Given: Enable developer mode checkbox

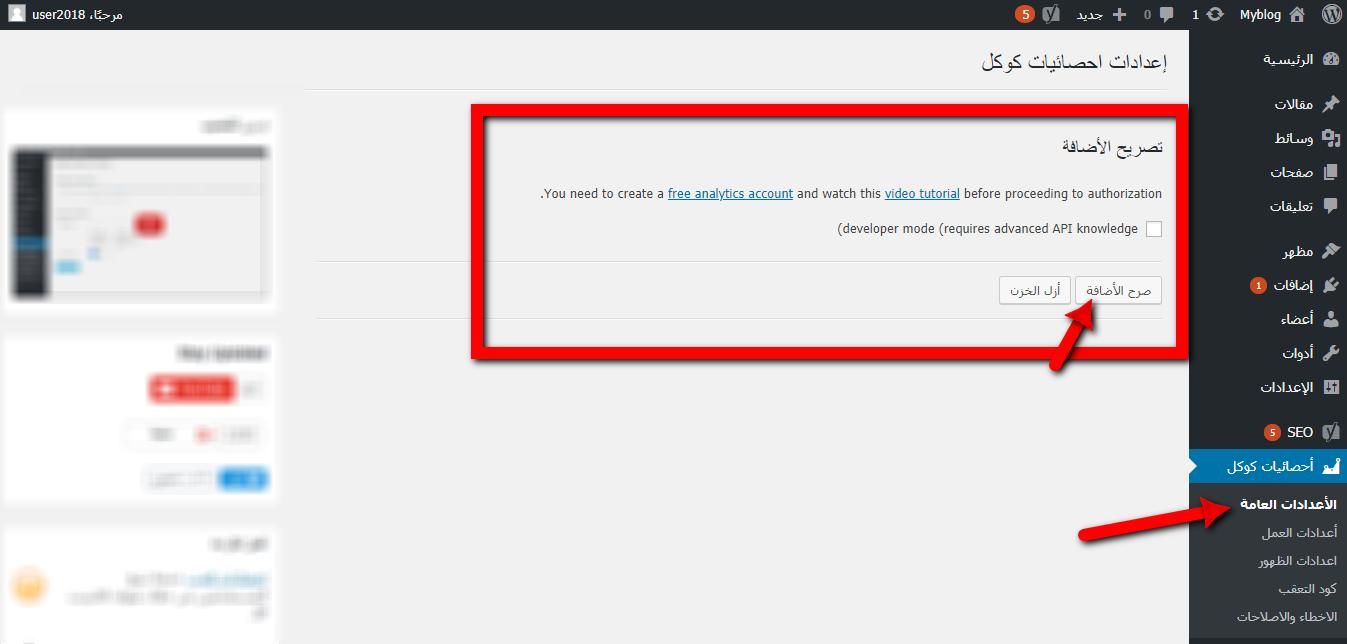Looking at the screenshot, I should (x=1154, y=229).
